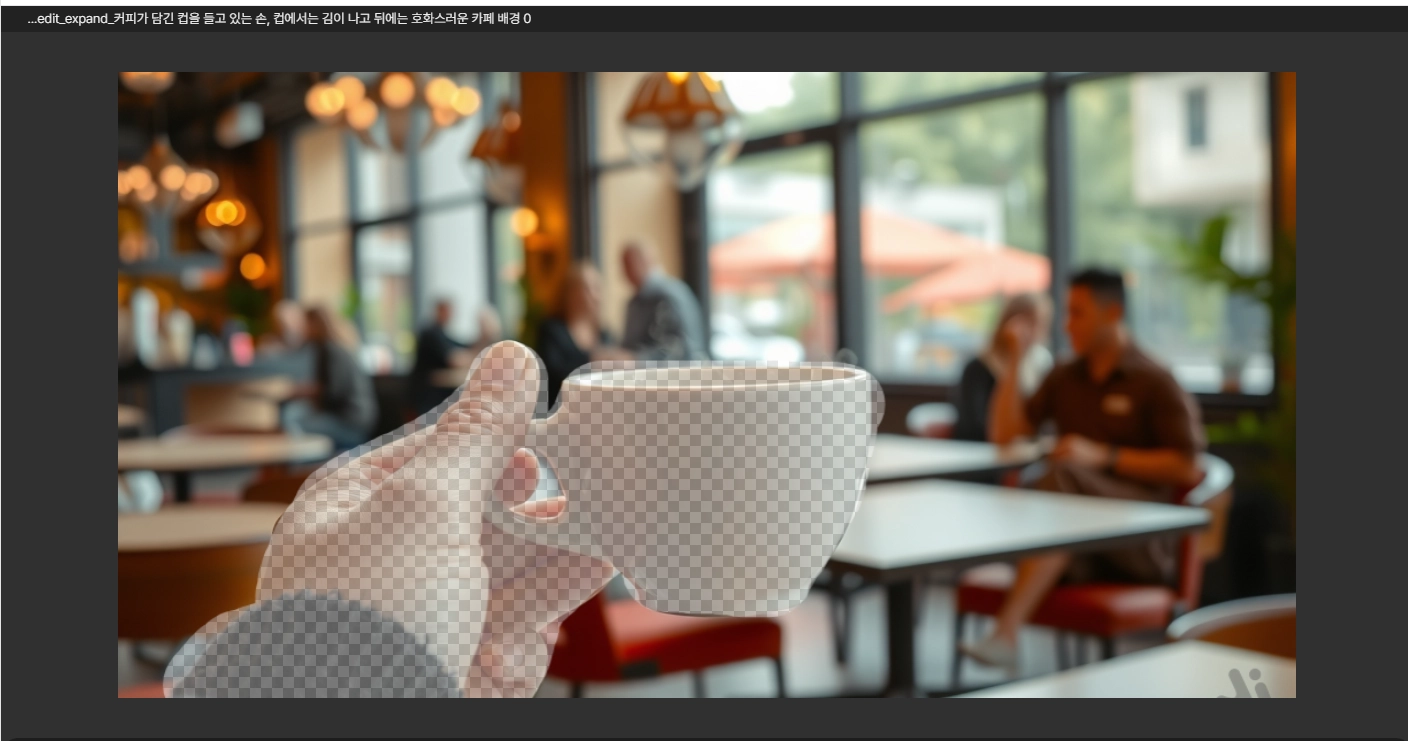Click the glowing orange lamp on the left
Image resolution: width=1408 pixels, height=741 pixels.
(x=225, y=213)
